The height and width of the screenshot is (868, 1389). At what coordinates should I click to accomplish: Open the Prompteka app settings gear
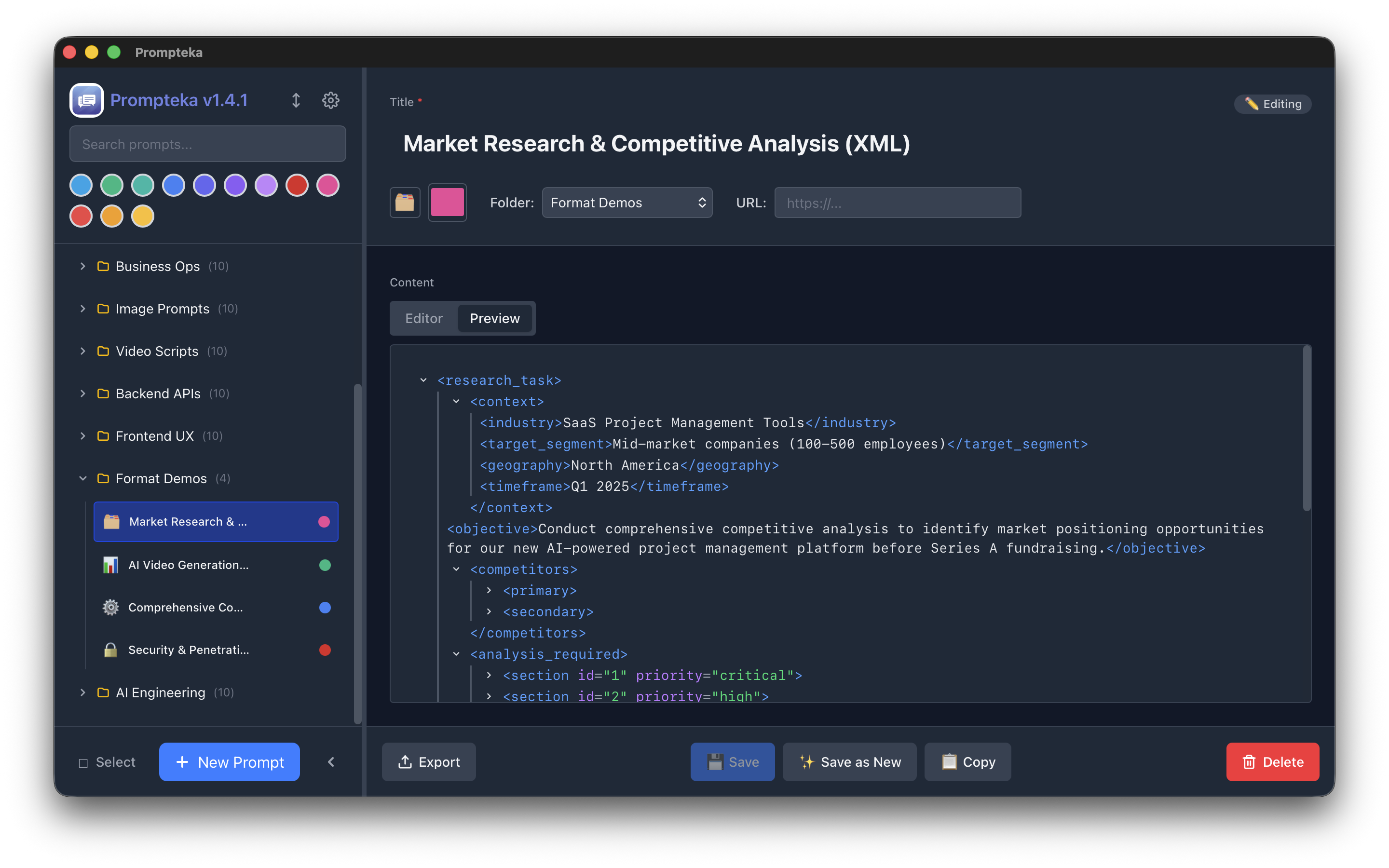tap(330, 100)
